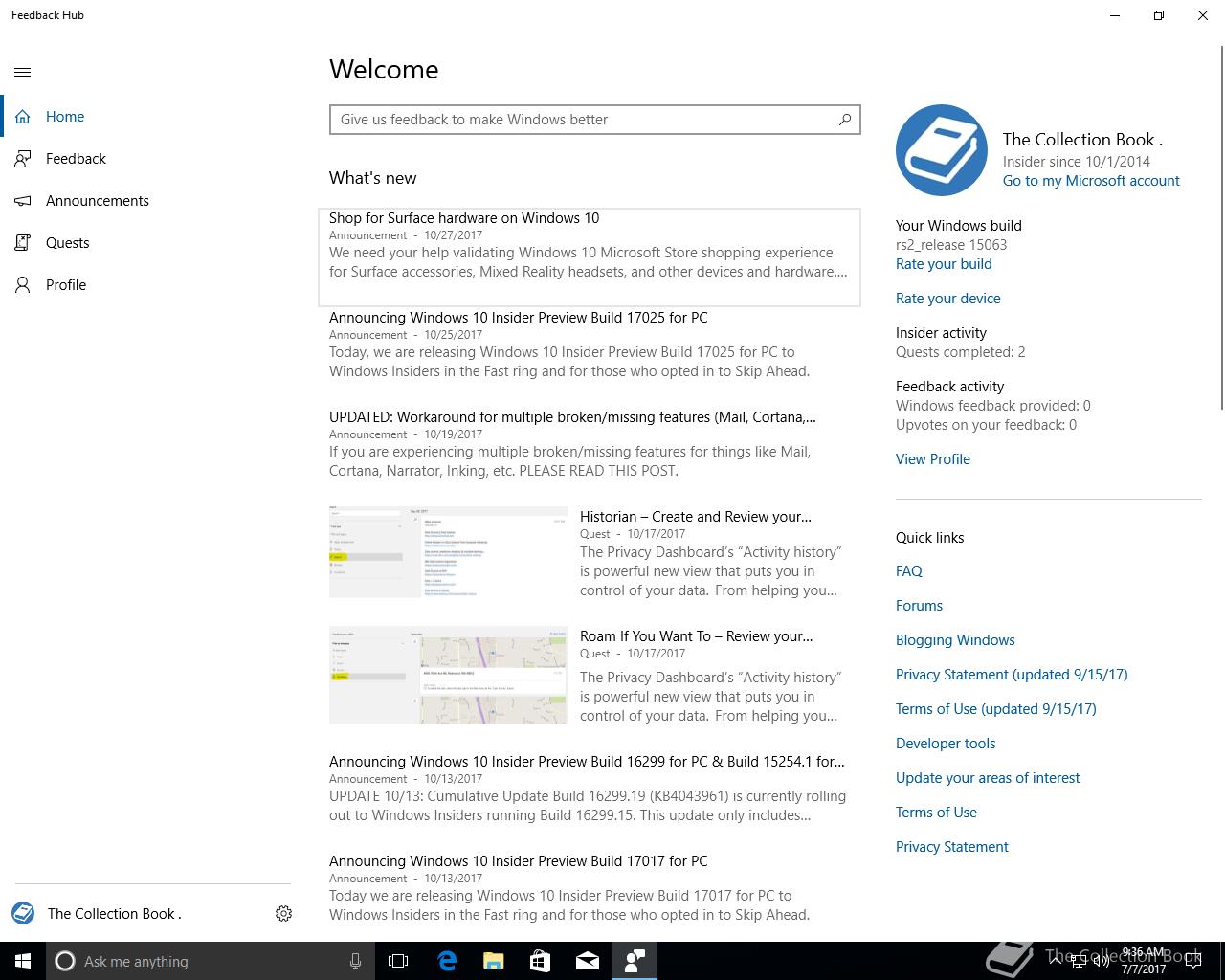Open File Explorer from the taskbar
The height and width of the screenshot is (980, 1225).
(494, 961)
